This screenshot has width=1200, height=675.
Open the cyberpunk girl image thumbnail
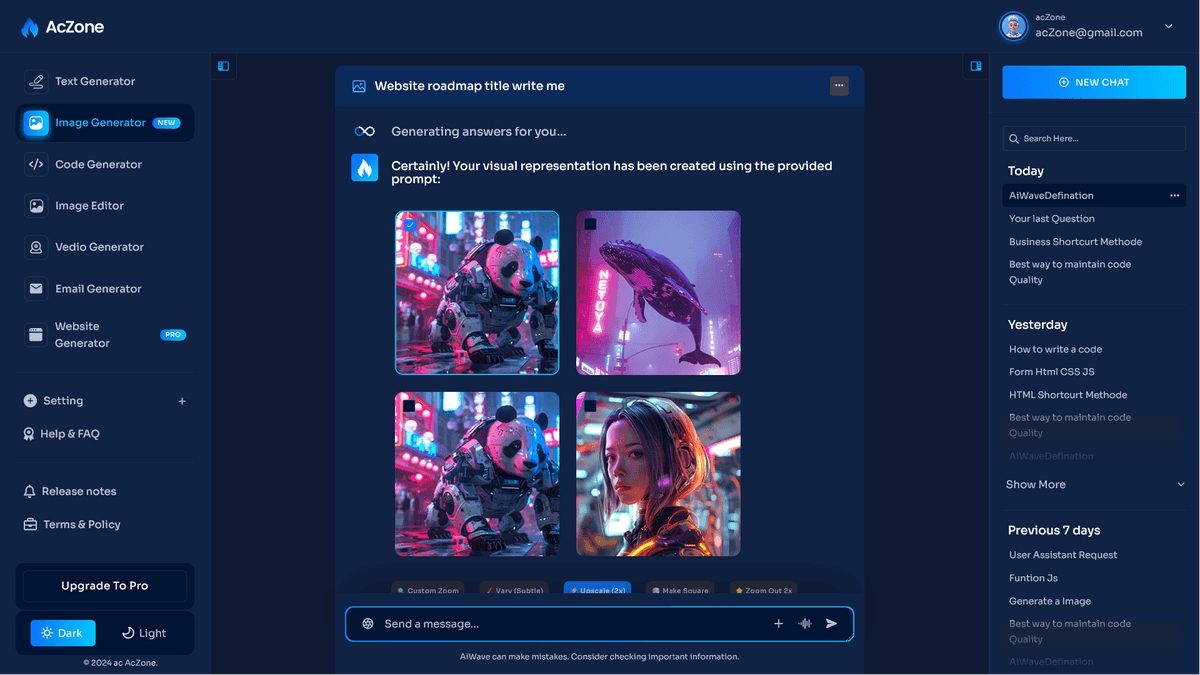tap(658, 474)
